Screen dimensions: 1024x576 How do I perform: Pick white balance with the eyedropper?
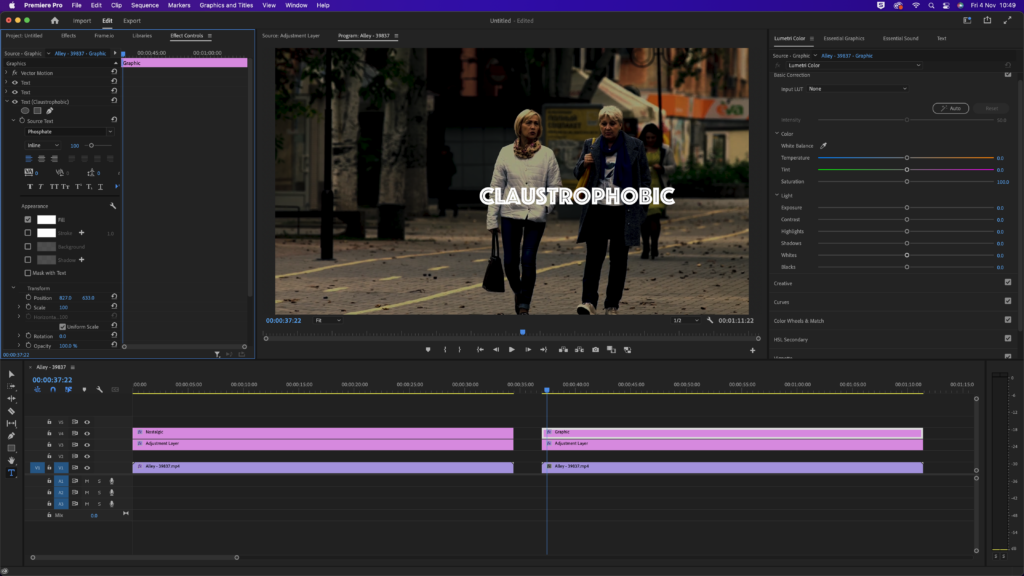pos(824,146)
